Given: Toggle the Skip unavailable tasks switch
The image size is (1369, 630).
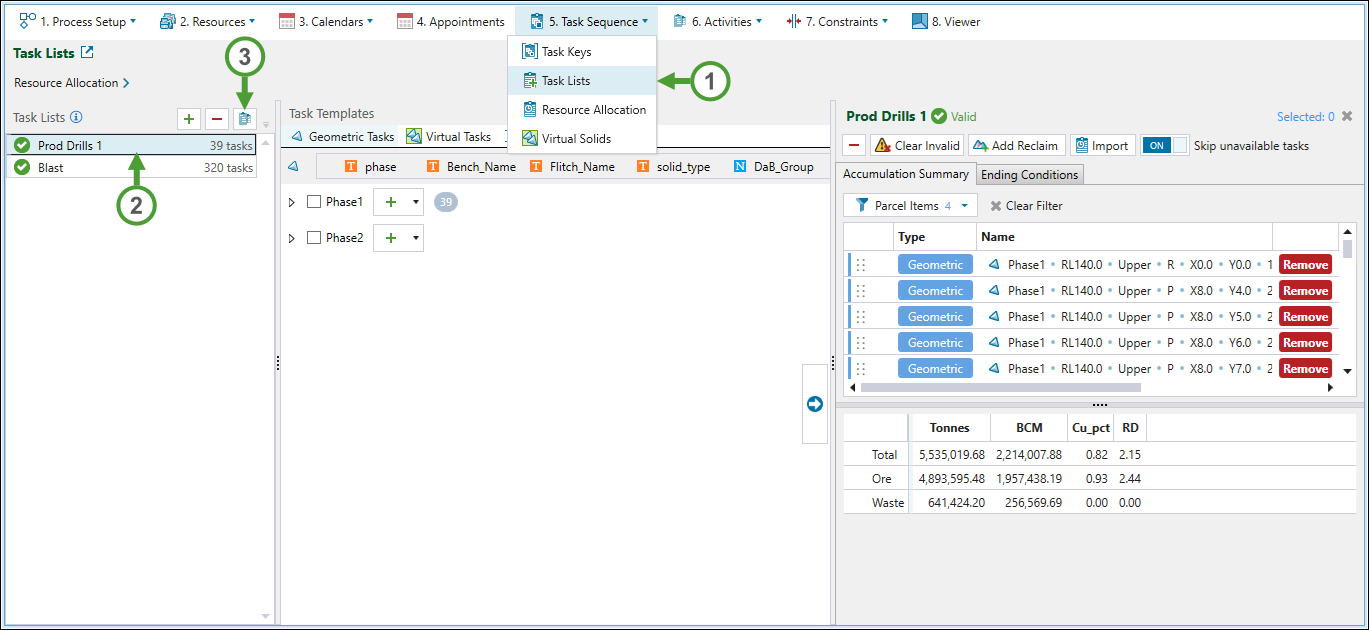Looking at the screenshot, I should pyautogui.click(x=1164, y=146).
